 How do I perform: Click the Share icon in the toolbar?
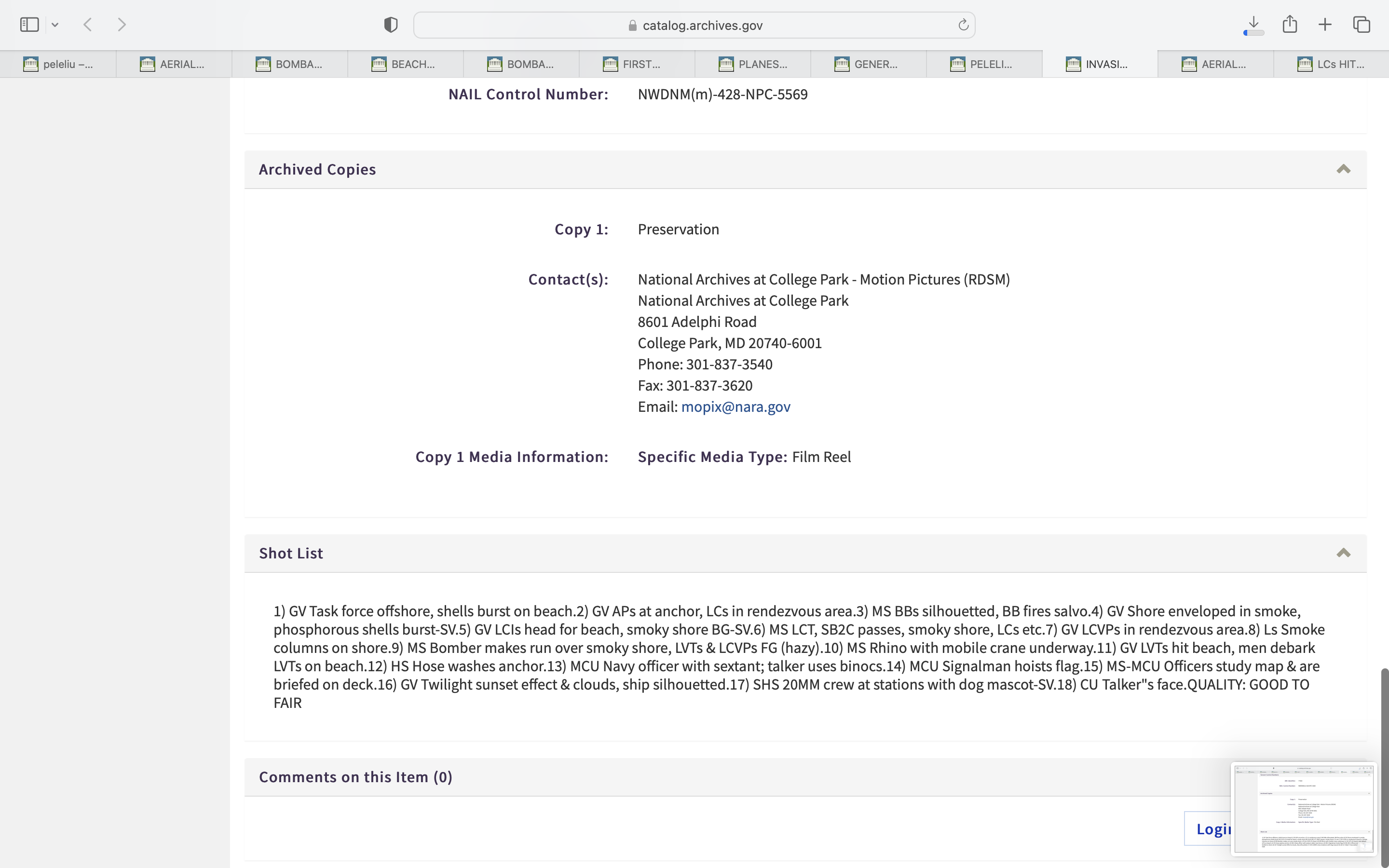point(1290,25)
